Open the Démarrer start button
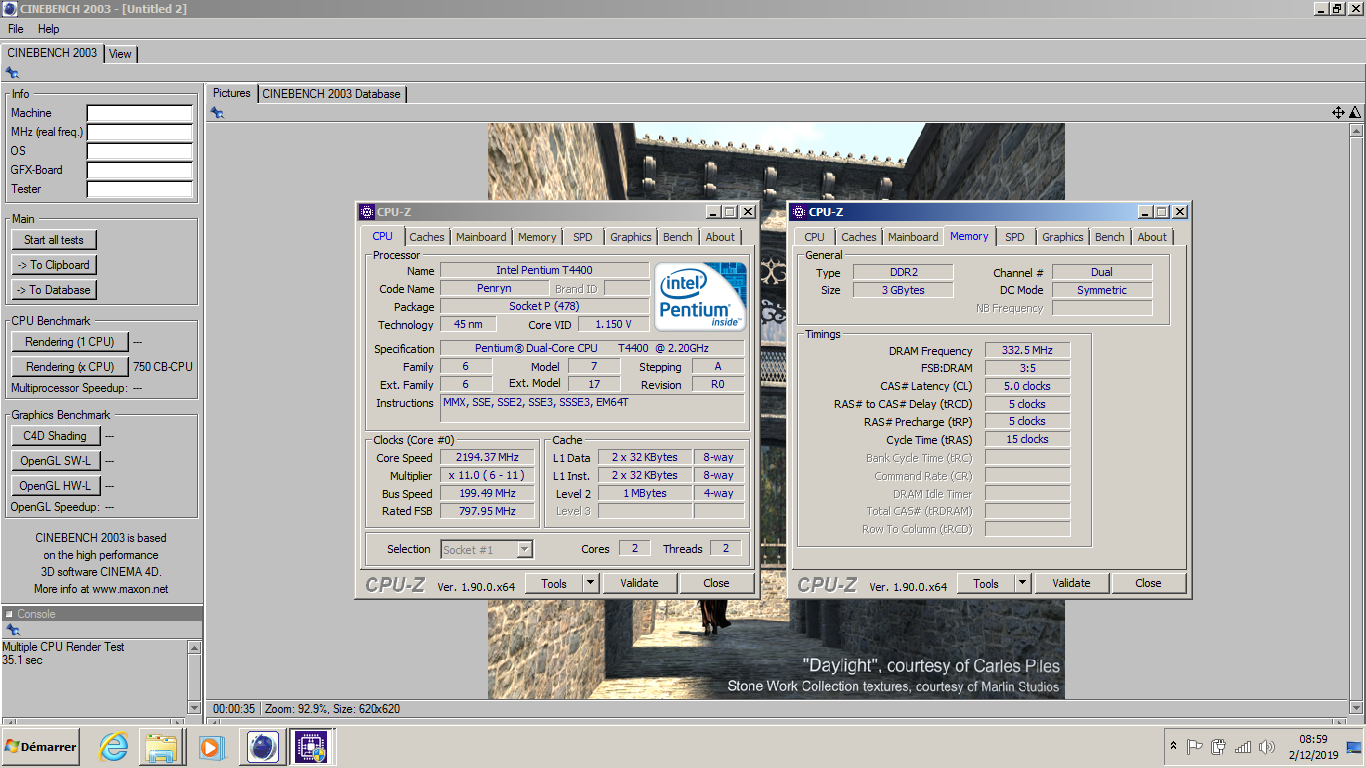 click(40, 747)
